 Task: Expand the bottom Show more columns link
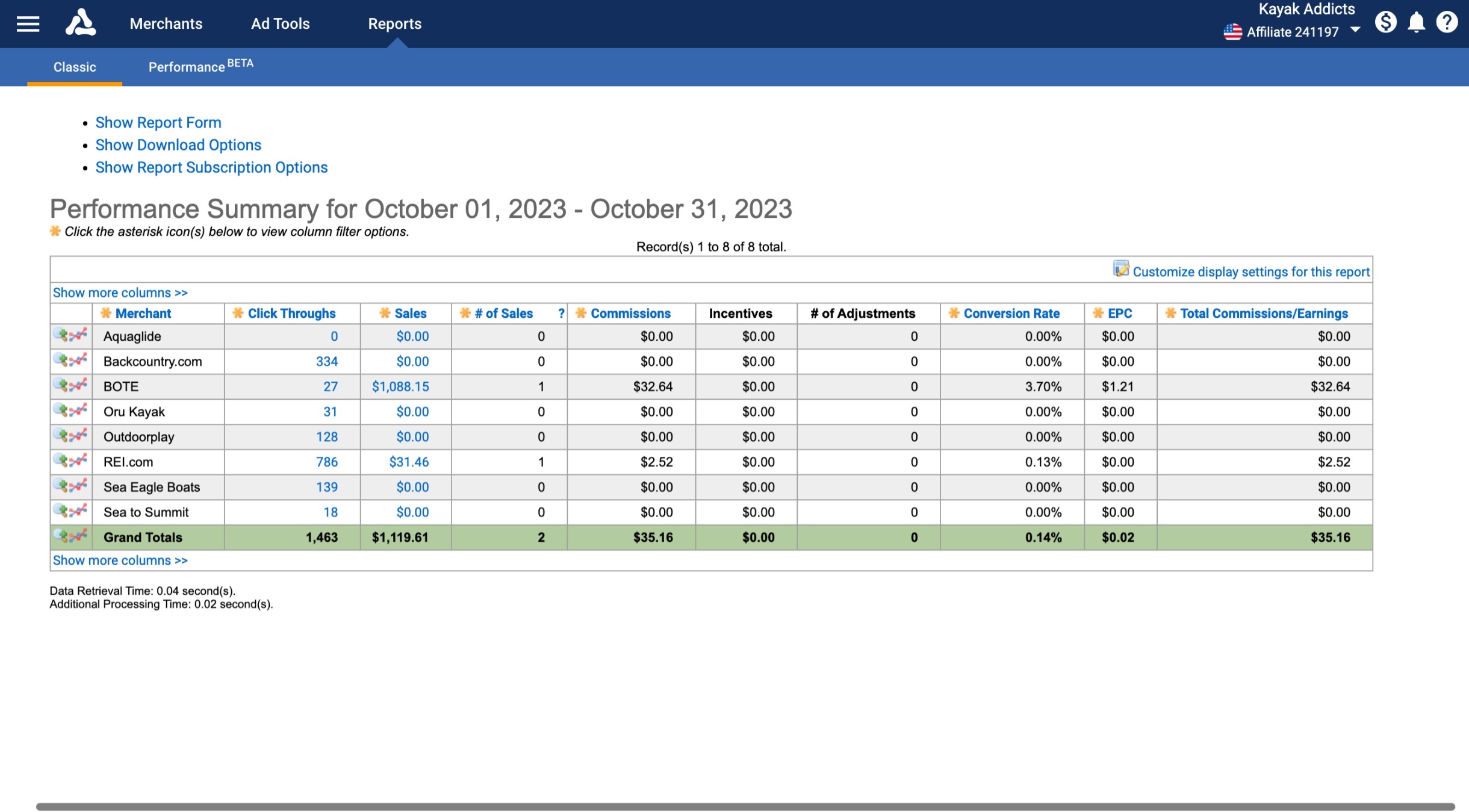pos(120,560)
